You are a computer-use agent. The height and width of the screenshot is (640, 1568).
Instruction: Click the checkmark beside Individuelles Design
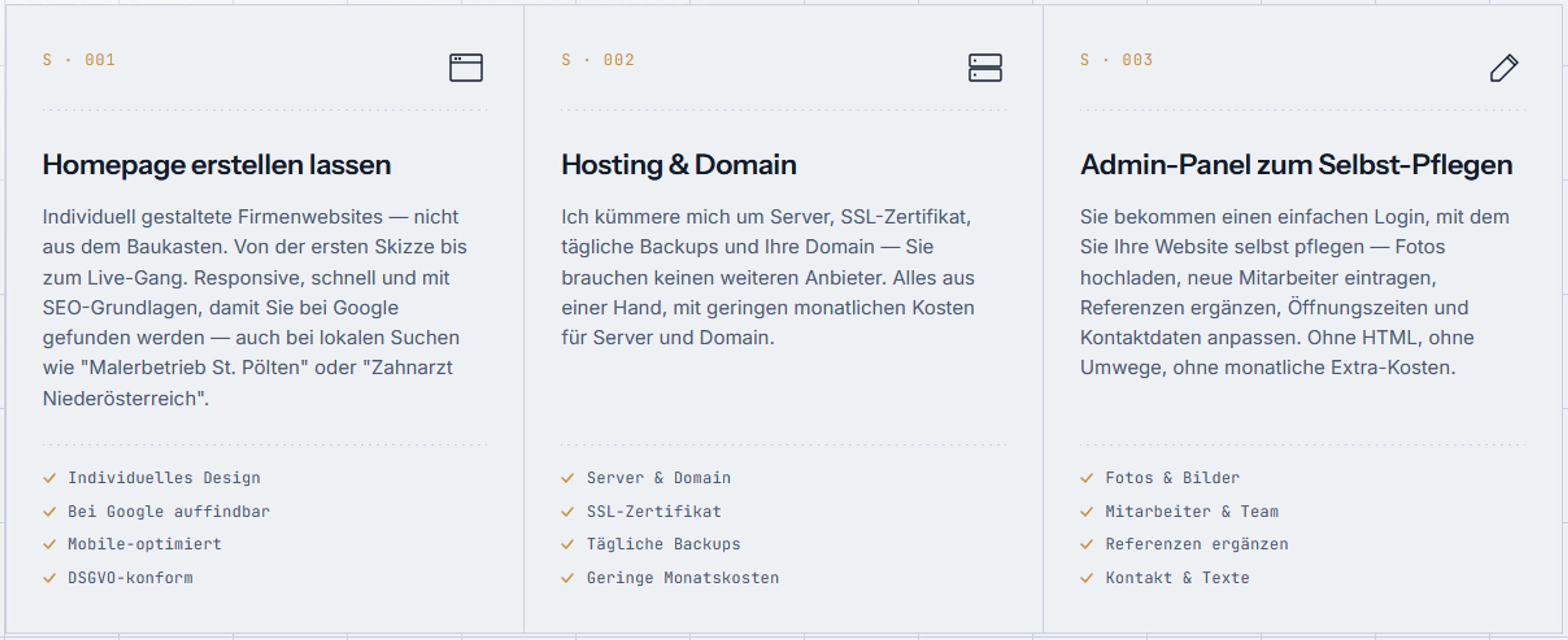point(50,478)
